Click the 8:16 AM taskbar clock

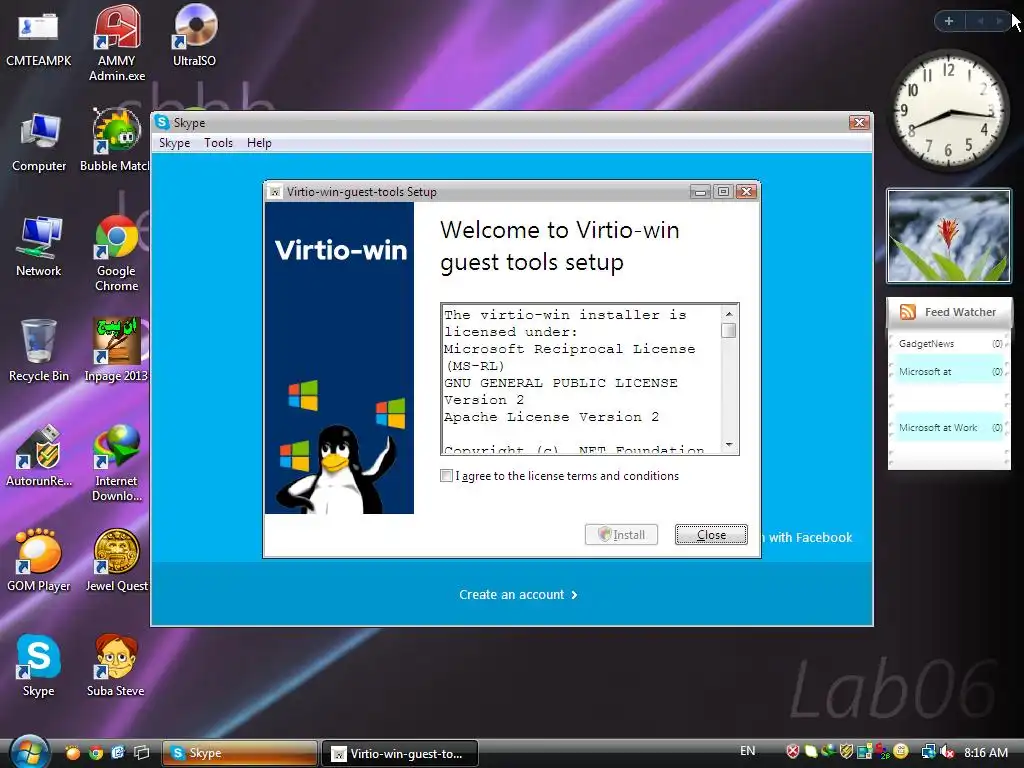click(985, 752)
